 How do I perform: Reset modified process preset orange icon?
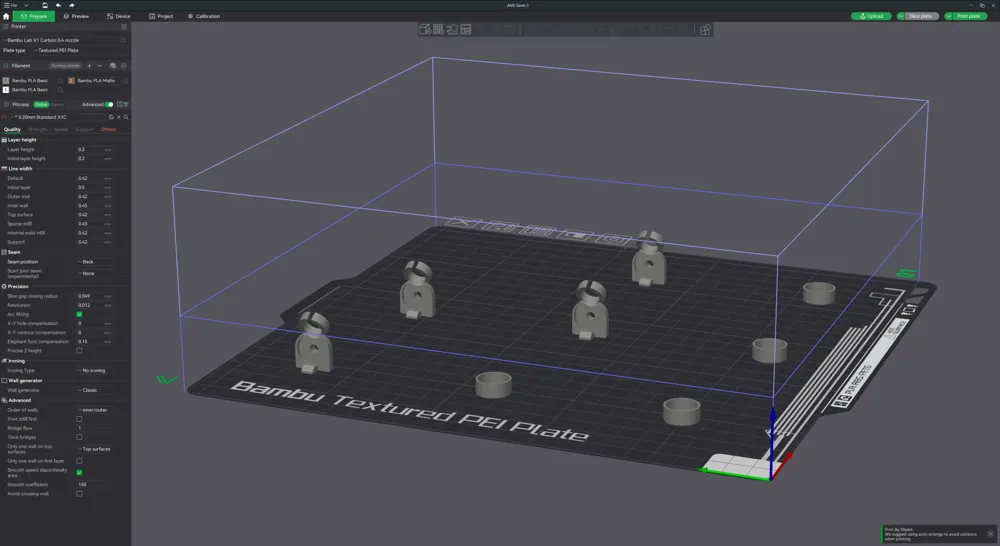click(5, 117)
